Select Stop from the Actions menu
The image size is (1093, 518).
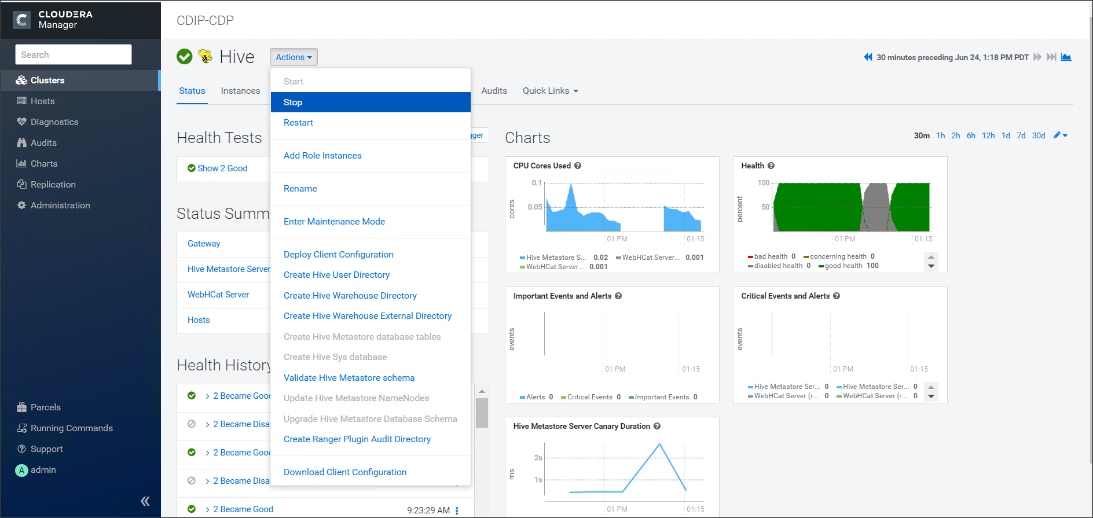pos(371,102)
